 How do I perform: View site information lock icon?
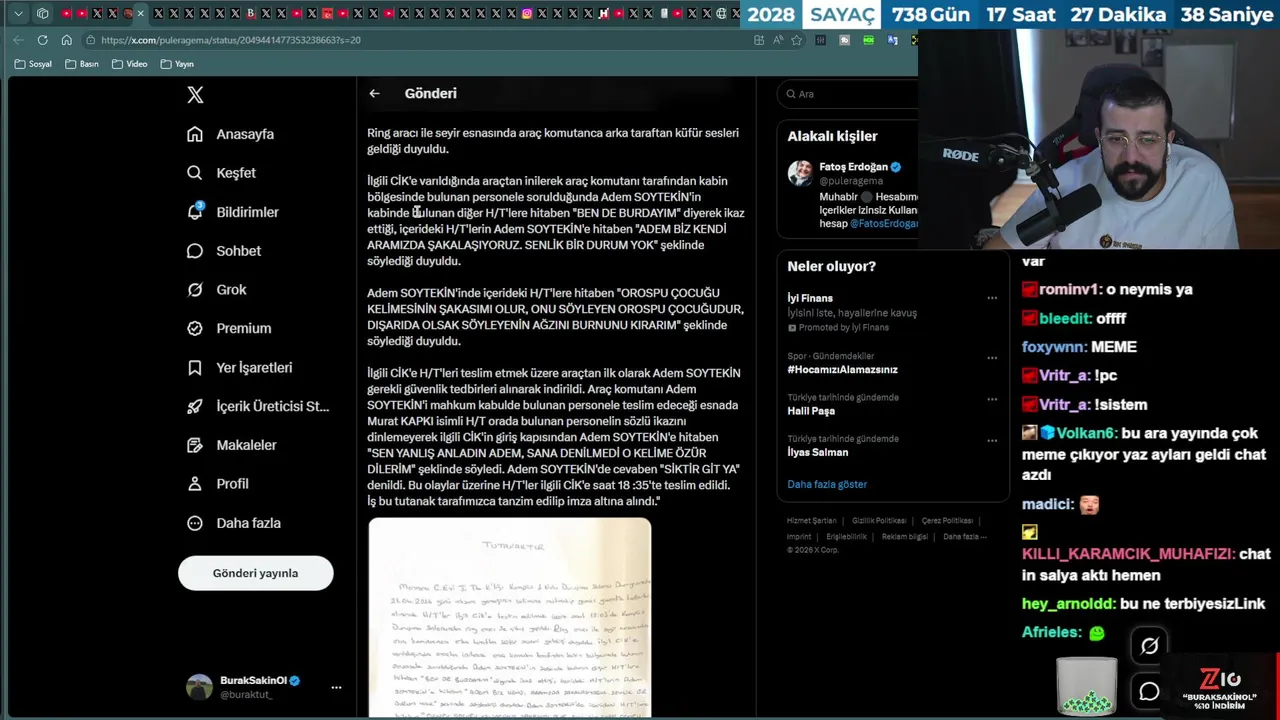(90, 40)
